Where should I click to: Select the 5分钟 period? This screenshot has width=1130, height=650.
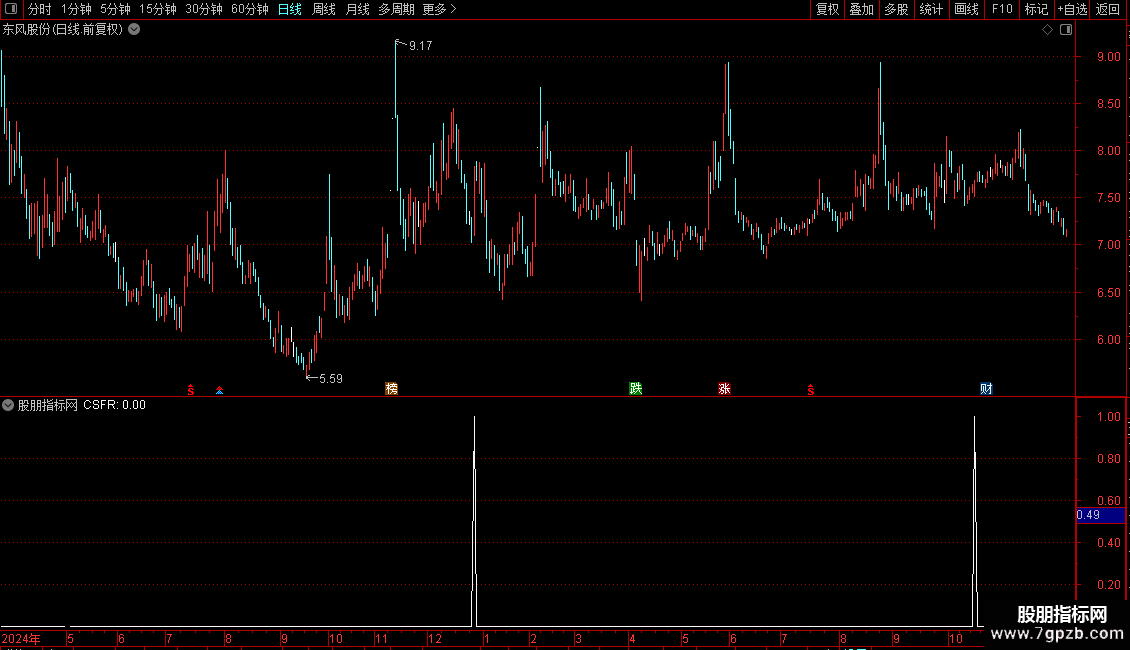[115, 9]
